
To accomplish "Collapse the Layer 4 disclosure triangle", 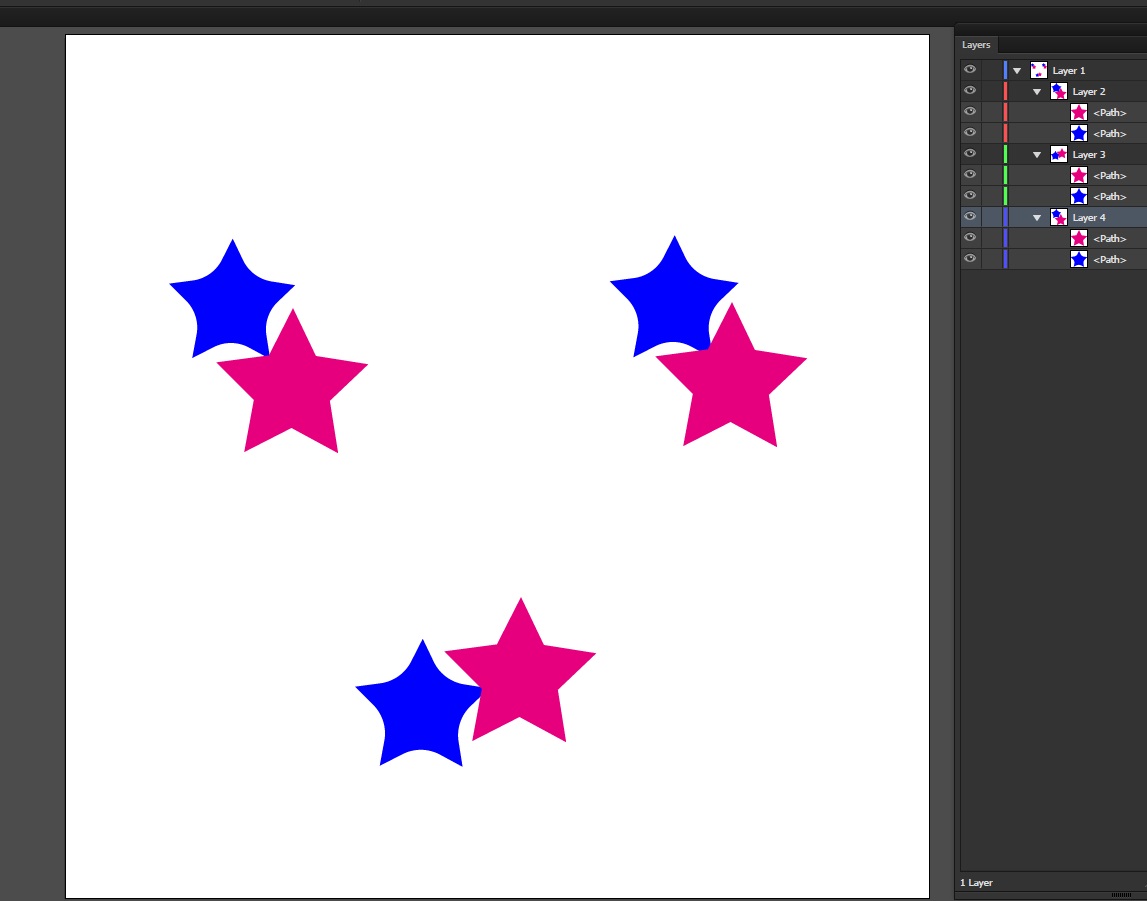I will [x=1037, y=218].
